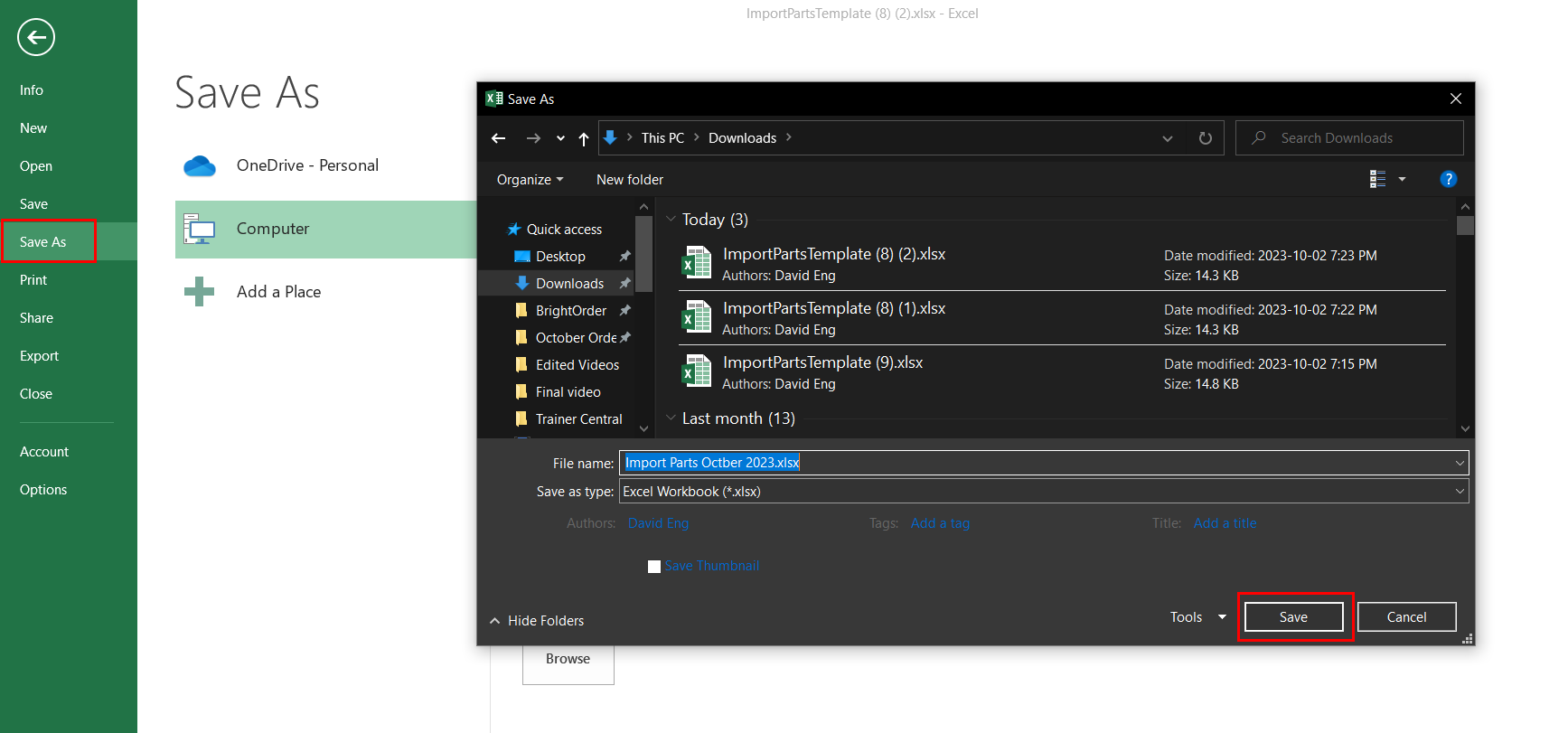Image resolution: width=1568 pixels, height=733 pixels.
Task: Click the pin icon next to BrightOrder
Action: [x=624, y=310]
